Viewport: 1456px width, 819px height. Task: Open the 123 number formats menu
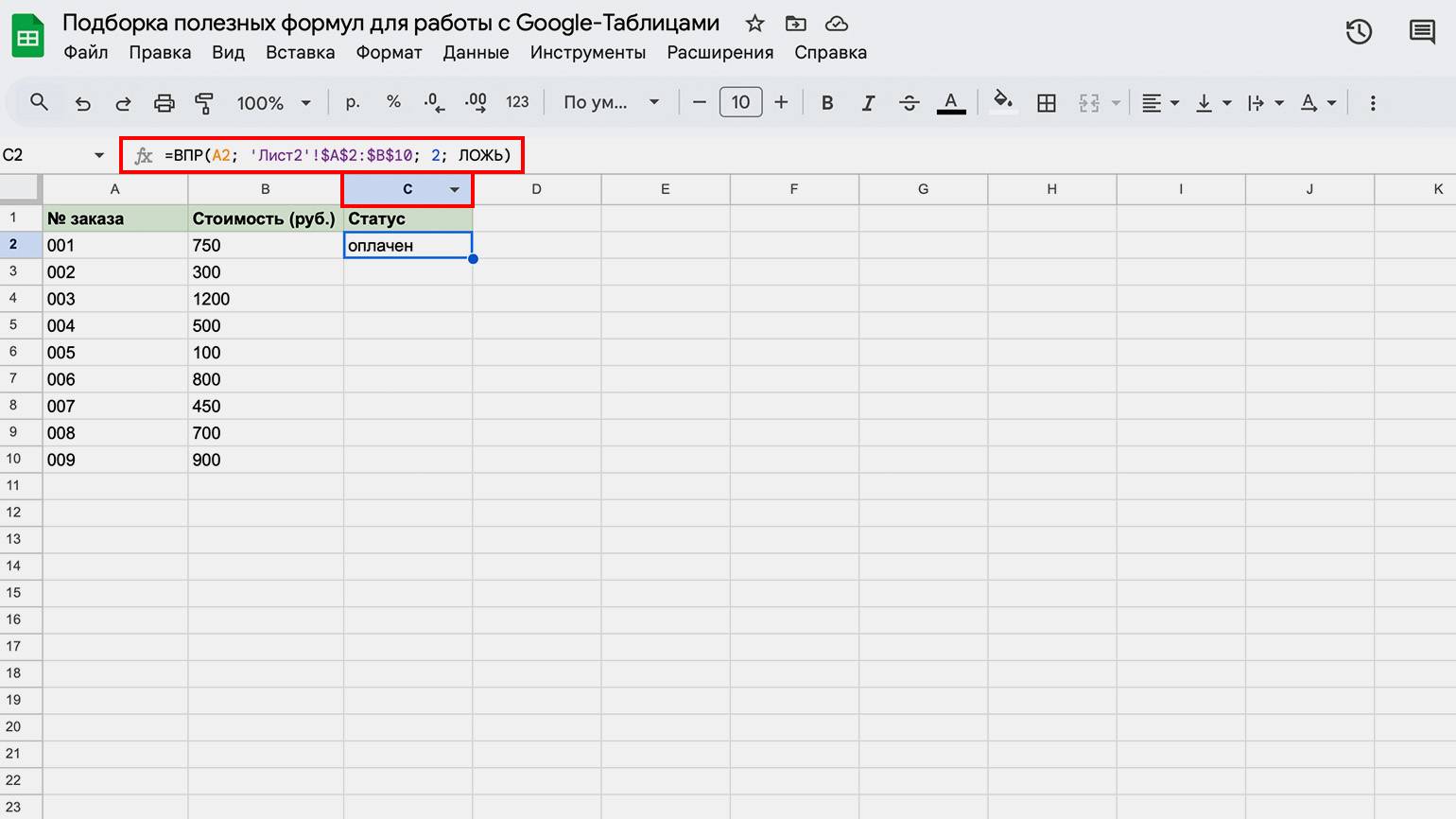517,102
